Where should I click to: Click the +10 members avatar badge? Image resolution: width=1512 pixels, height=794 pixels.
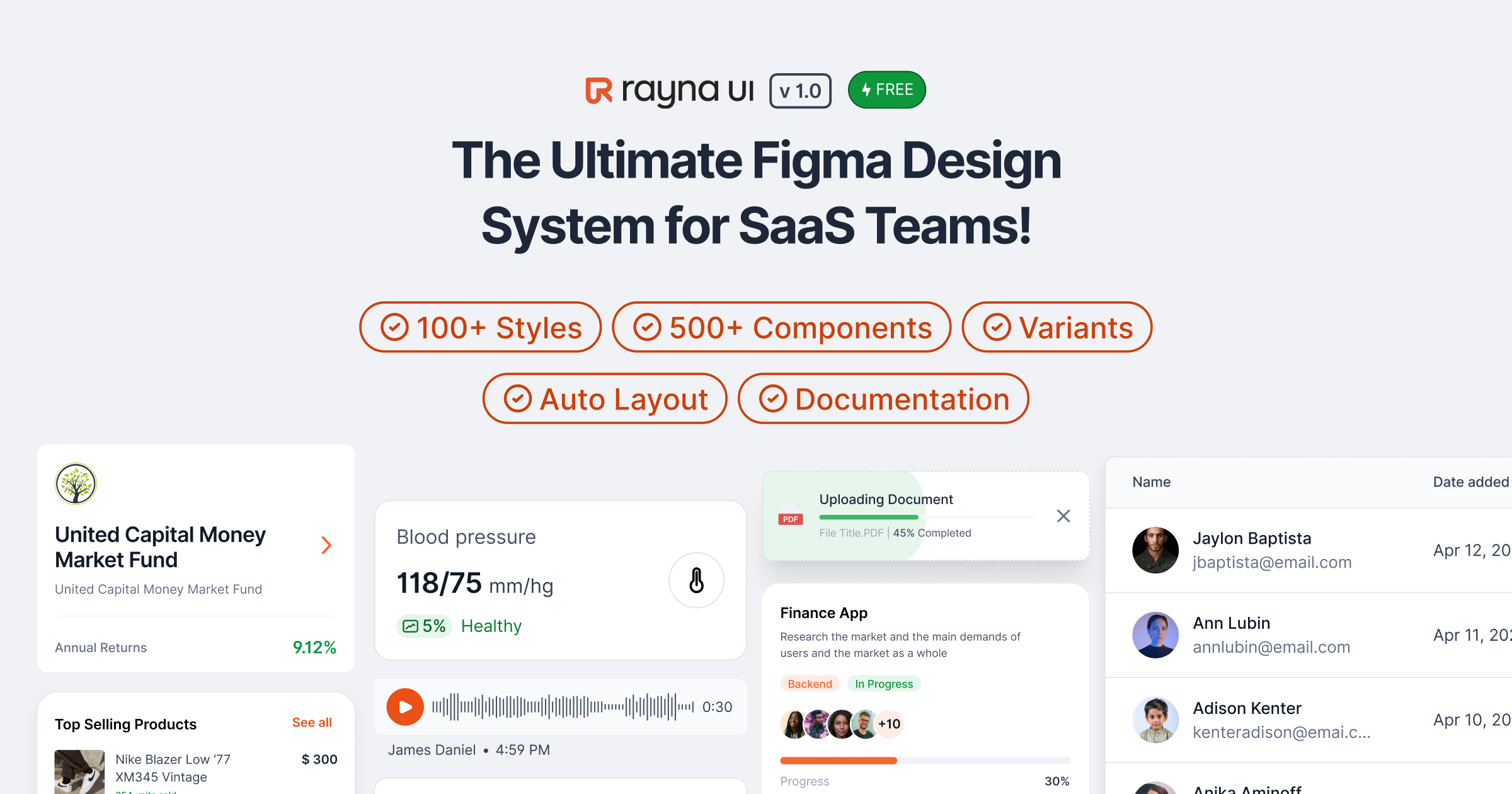click(890, 724)
